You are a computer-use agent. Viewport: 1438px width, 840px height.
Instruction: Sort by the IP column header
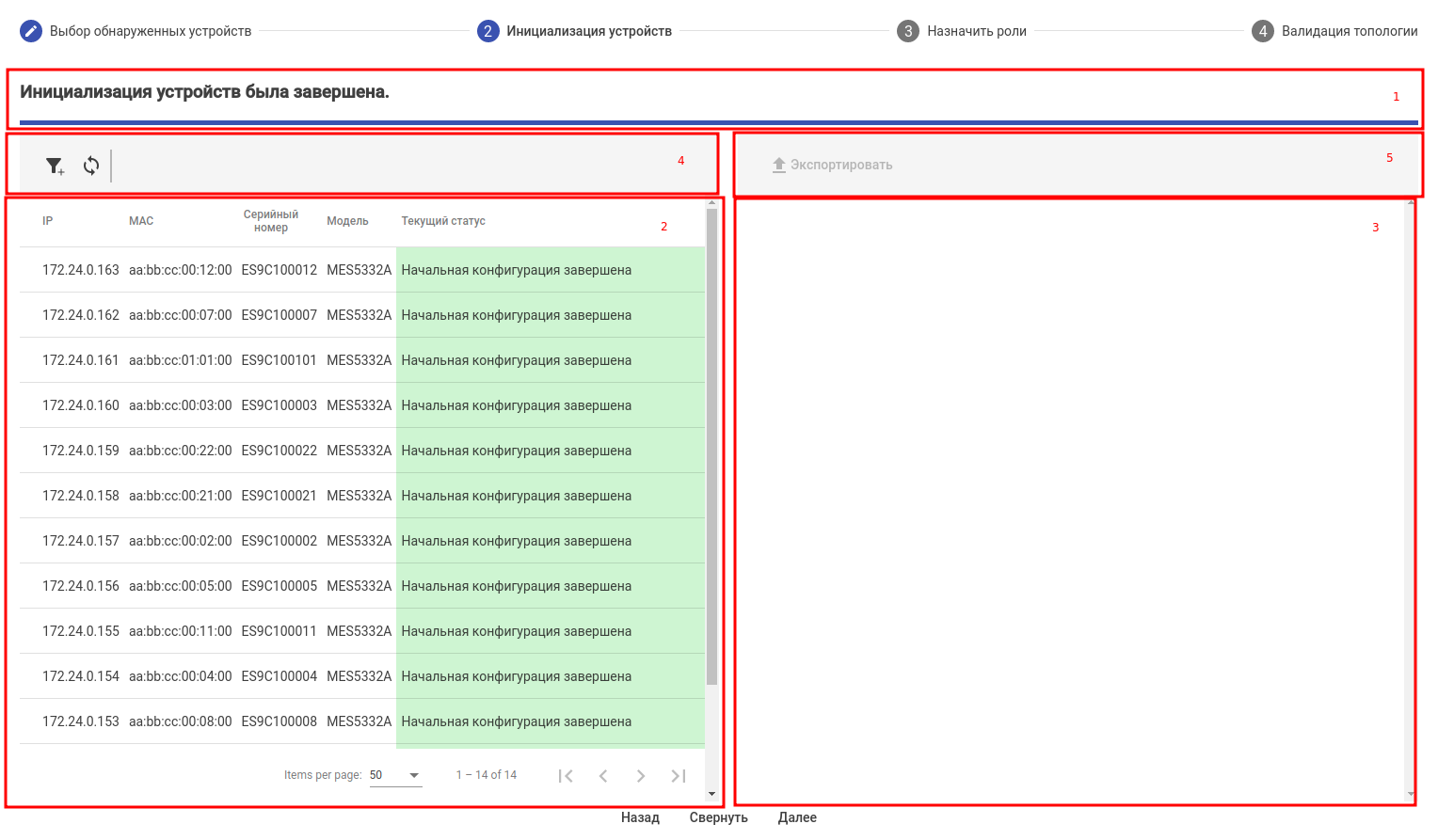pos(48,221)
